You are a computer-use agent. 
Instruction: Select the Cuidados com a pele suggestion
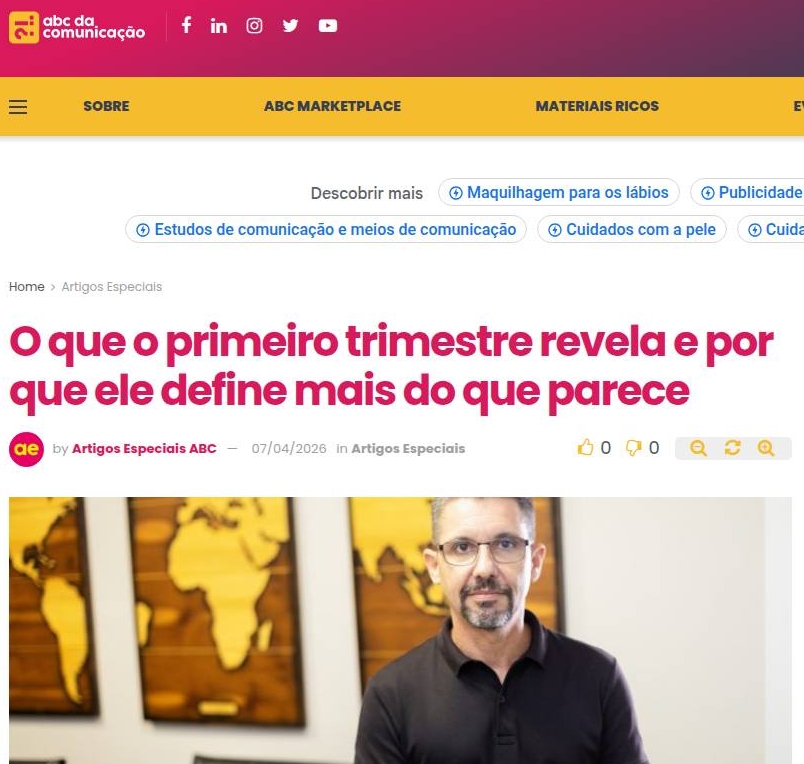tap(632, 229)
